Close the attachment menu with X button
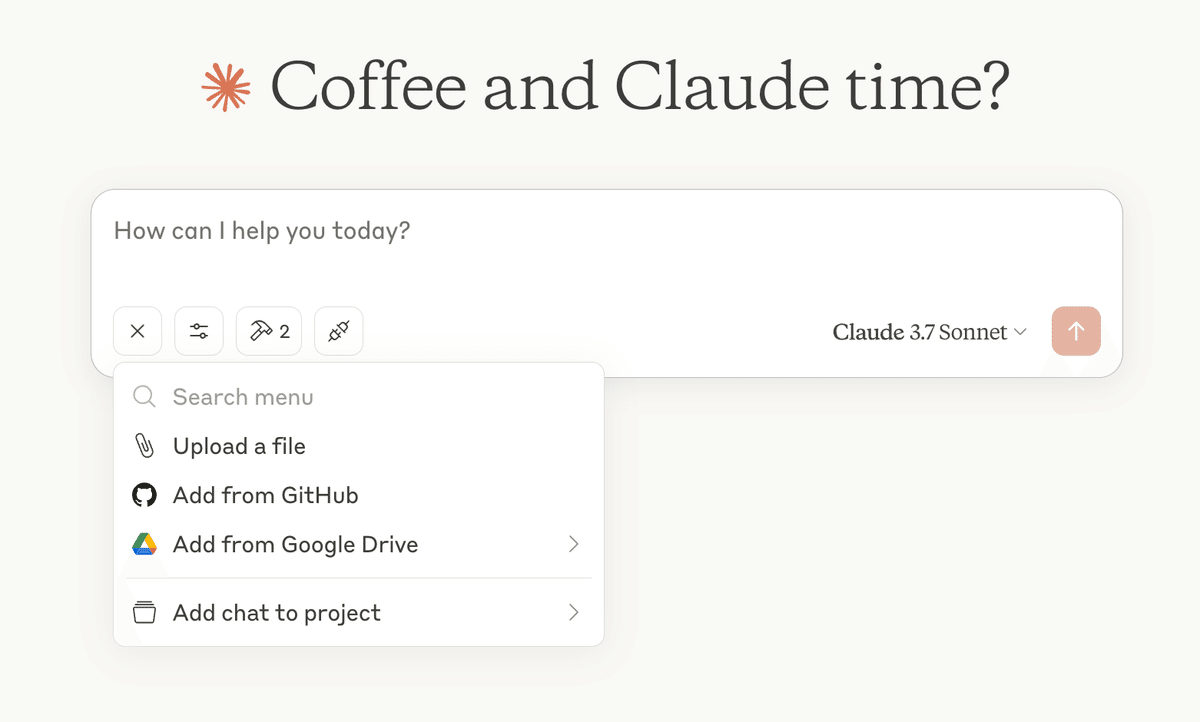The height and width of the screenshot is (722, 1200). [138, 331]
